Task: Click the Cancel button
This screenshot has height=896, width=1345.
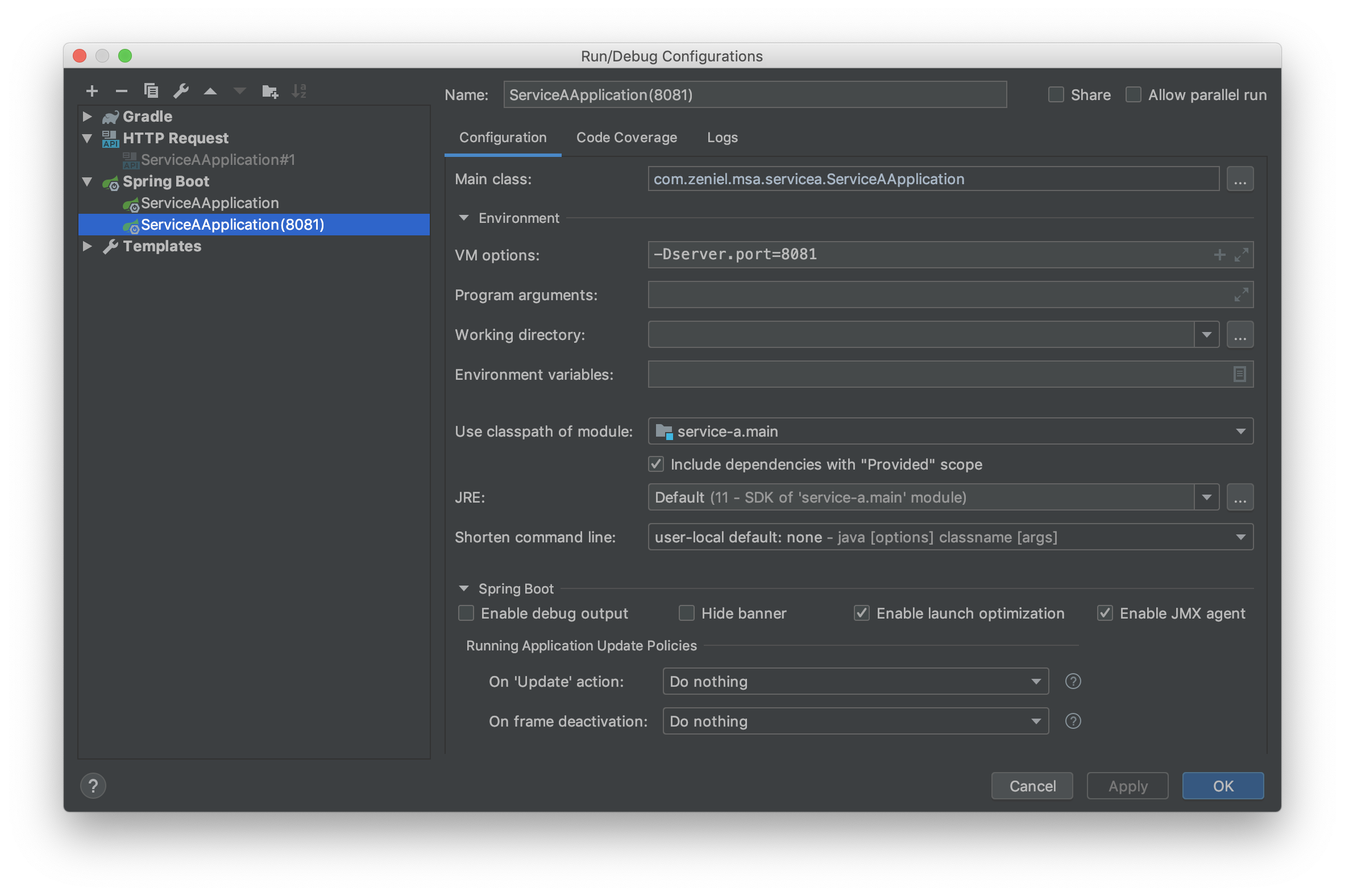Action: pos(1031,786)
